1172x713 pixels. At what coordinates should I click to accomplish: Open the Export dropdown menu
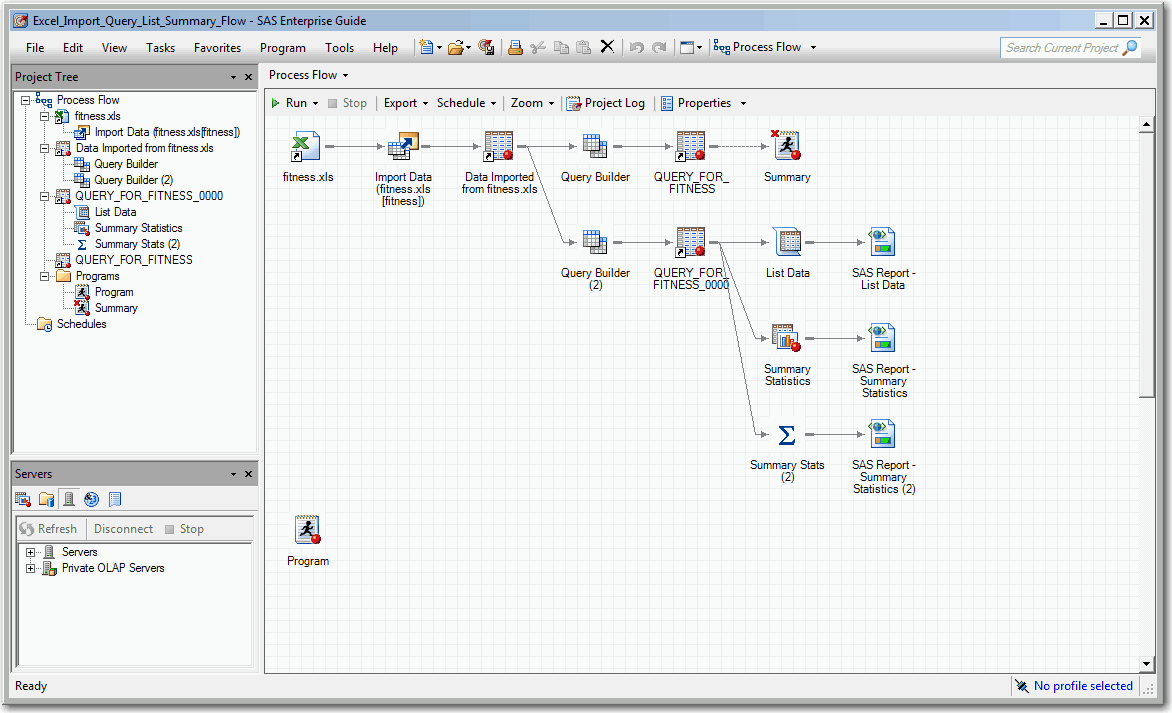(405, 103)
